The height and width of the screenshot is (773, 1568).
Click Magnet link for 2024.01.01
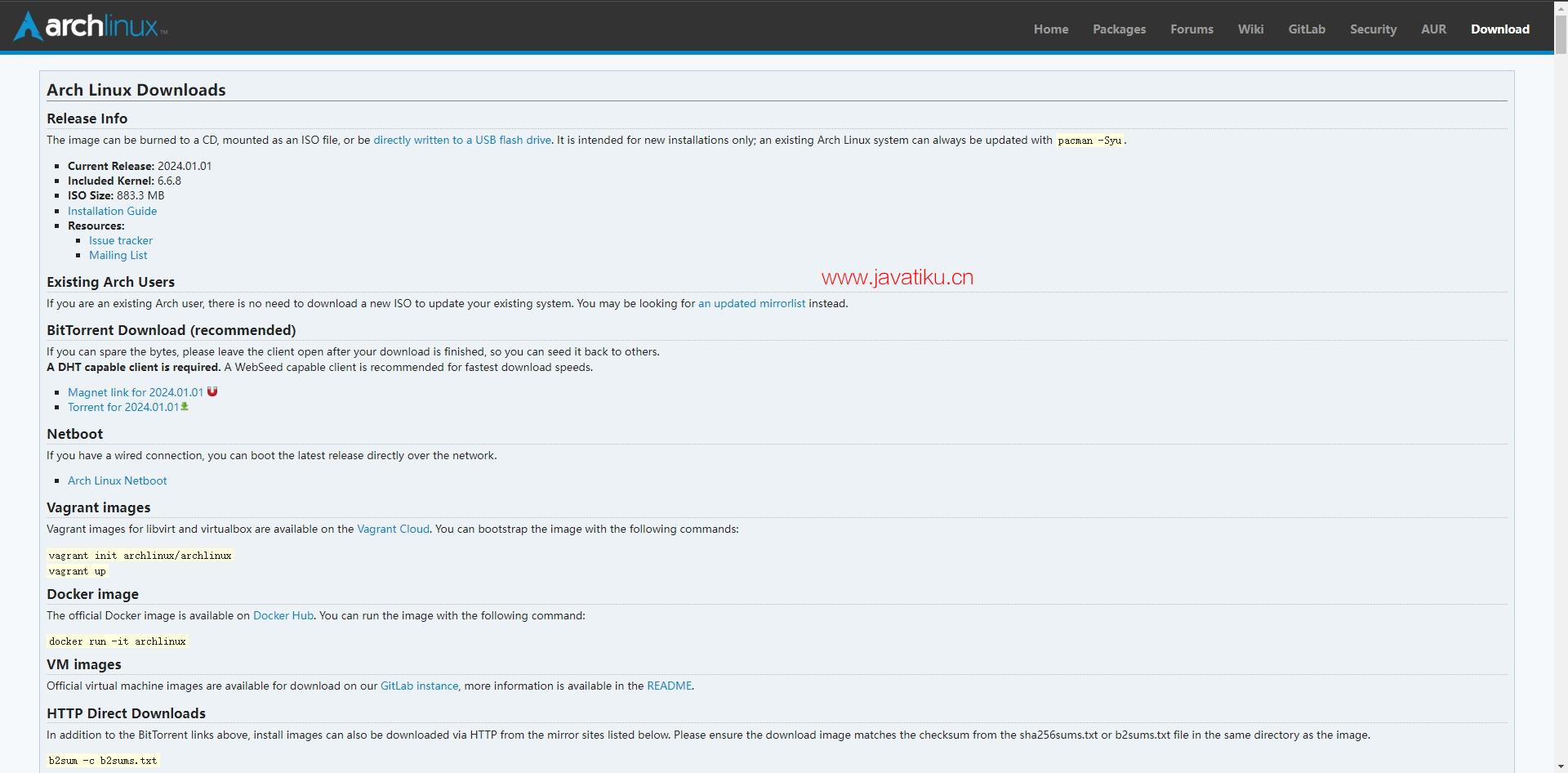pyautogui.click(x=136, y=392)
